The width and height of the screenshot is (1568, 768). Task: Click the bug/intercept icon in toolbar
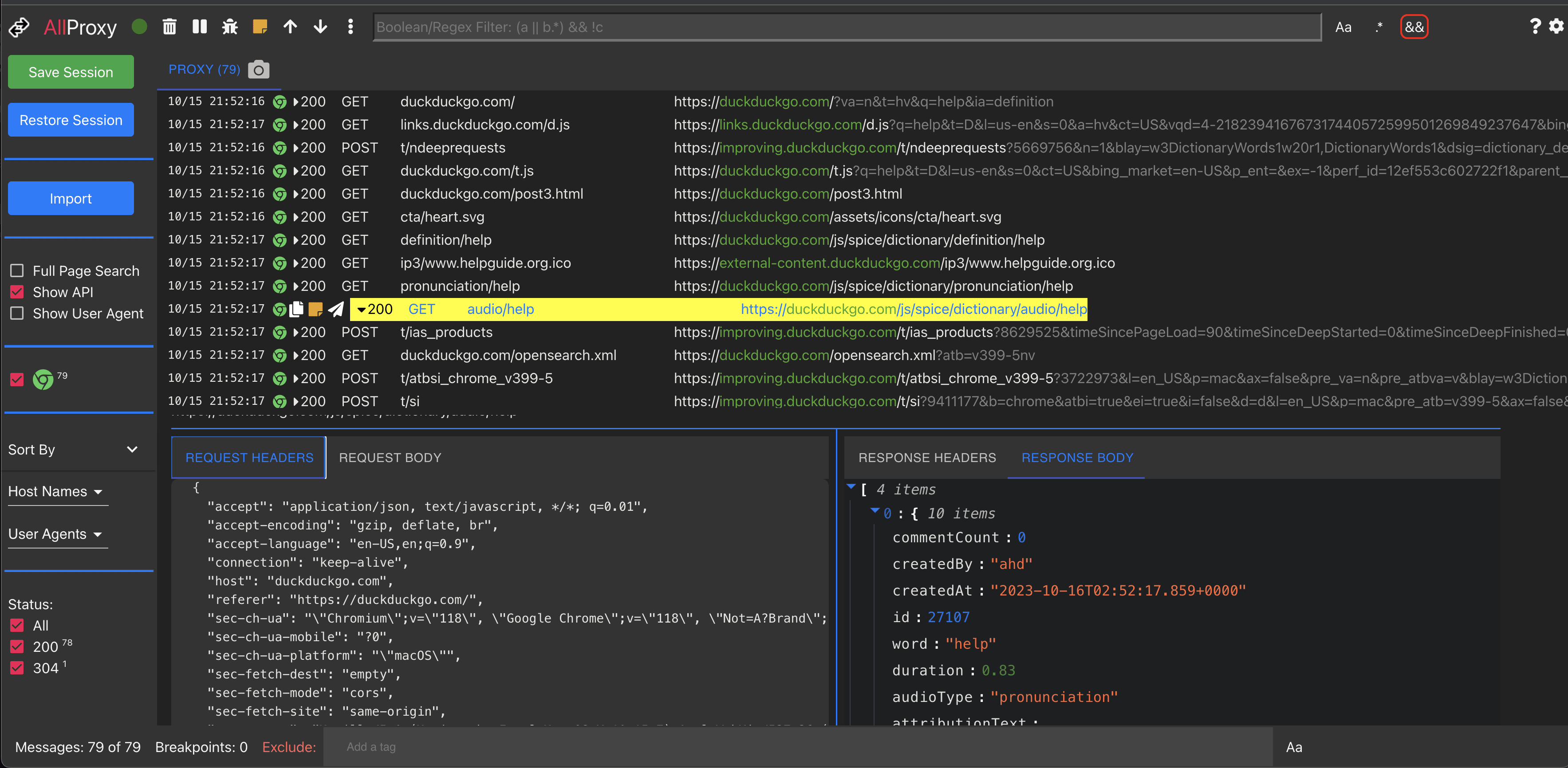coord(230,27)
